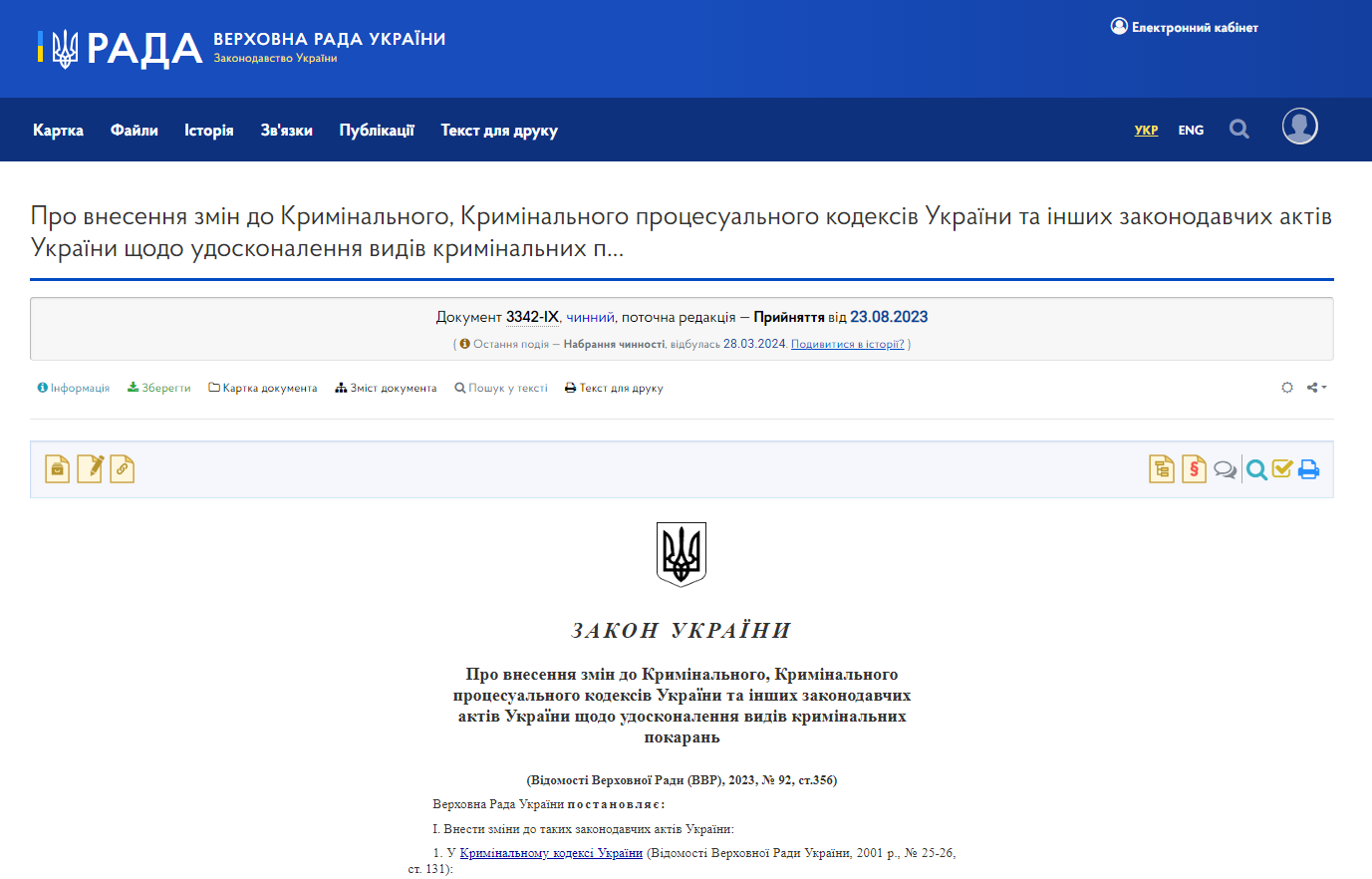This screenshot has height=879, width=1372.
Task: Open the document briefcase icon in toolbar
Action: (x=58, y=468)
